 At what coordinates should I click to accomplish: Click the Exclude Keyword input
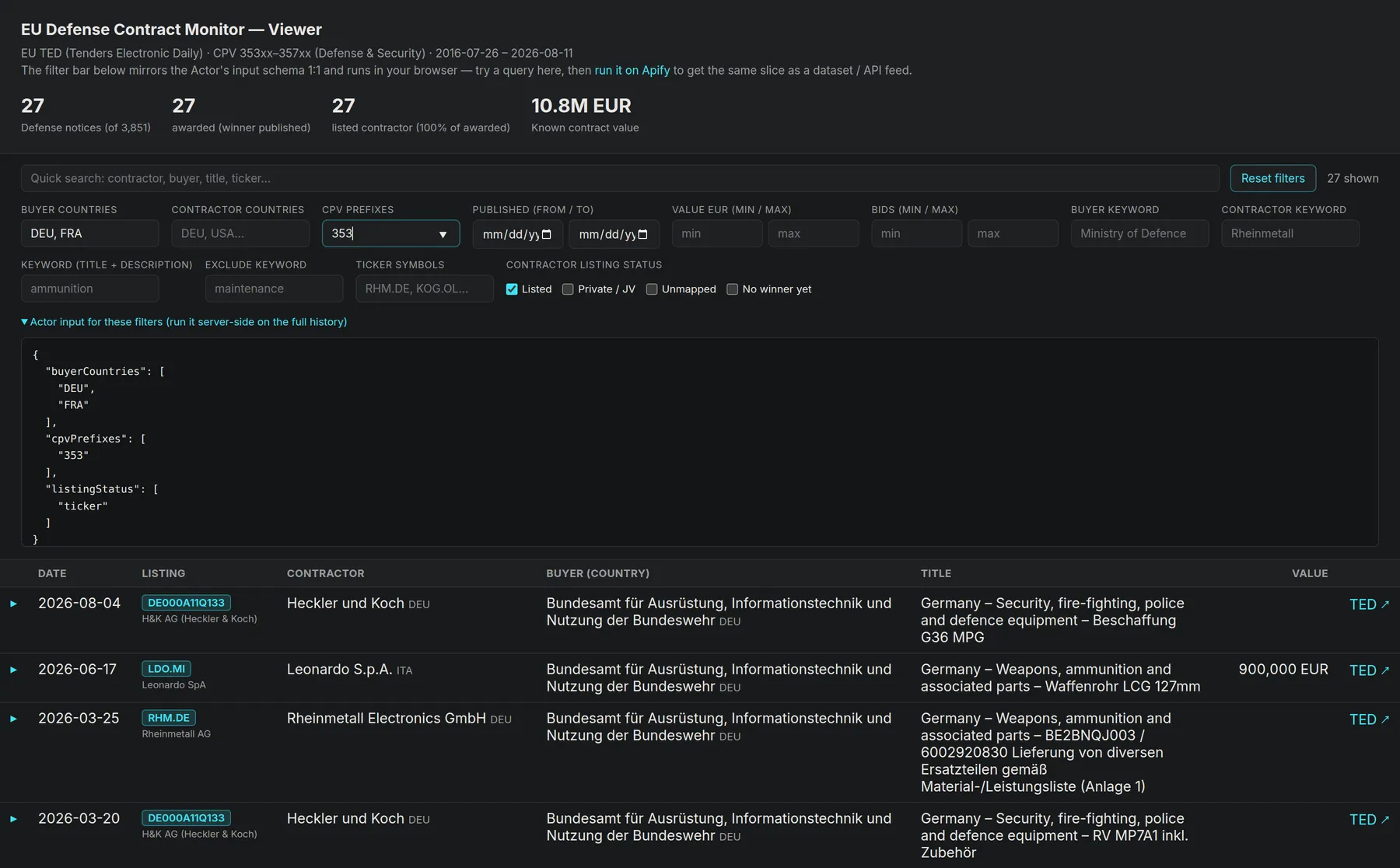click(x=274, y=289)
